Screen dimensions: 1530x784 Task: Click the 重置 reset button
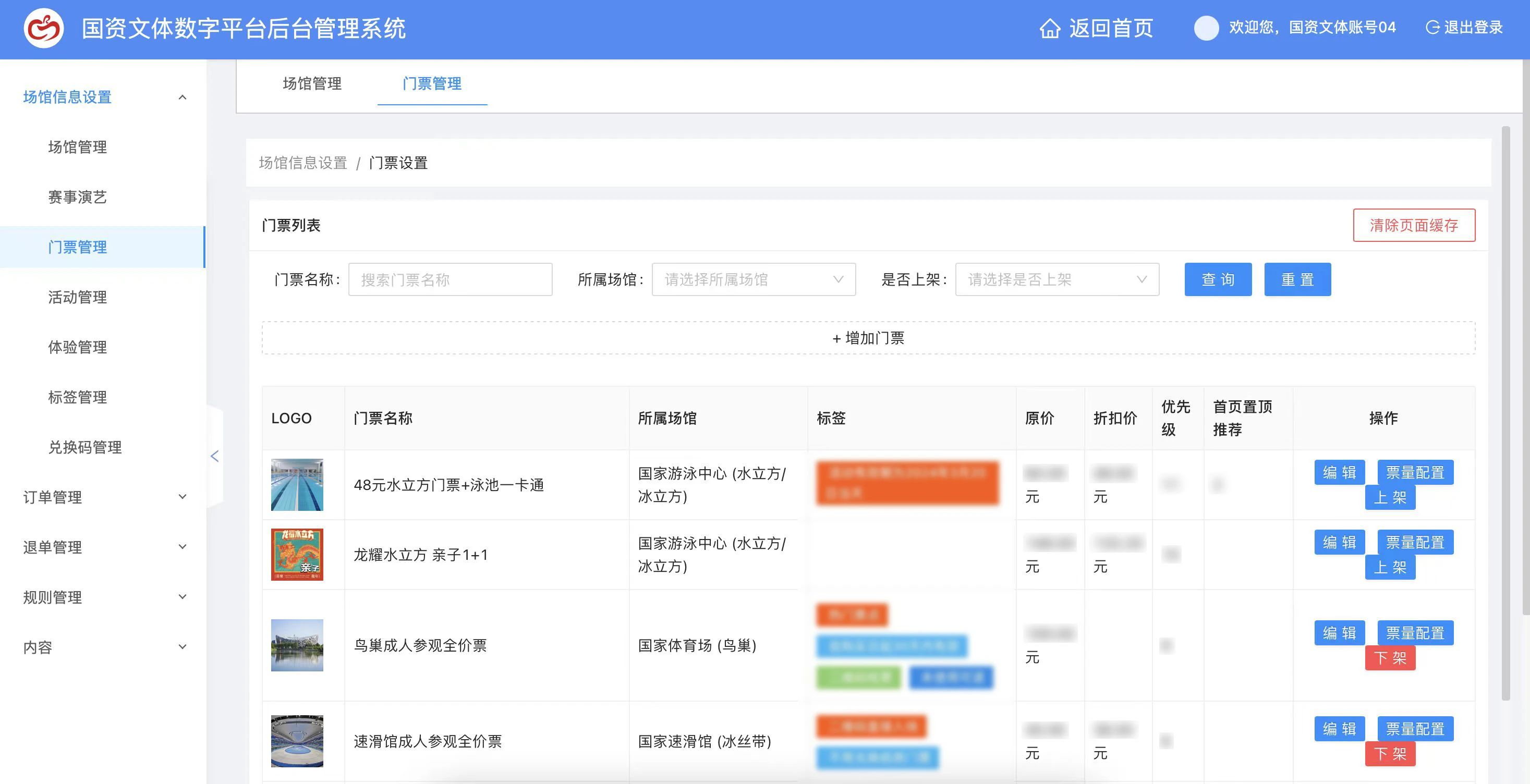(x=1297, y=279)
